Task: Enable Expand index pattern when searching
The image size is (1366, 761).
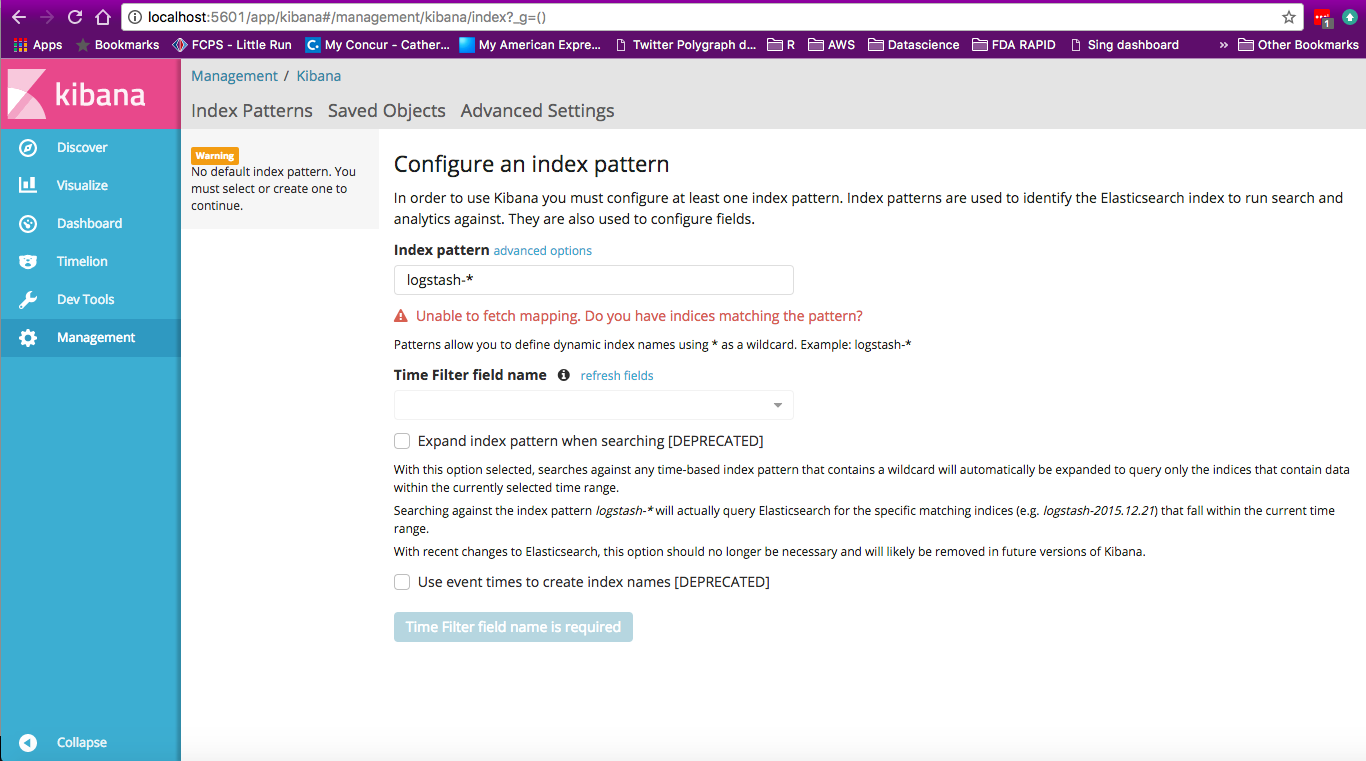Action: pos(402,441)
